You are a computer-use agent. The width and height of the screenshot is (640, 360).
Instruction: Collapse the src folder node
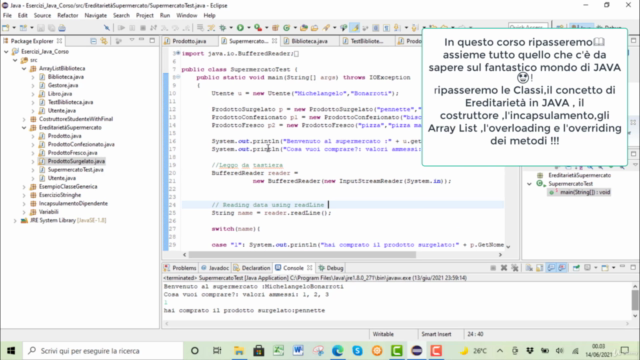(15, 60)
